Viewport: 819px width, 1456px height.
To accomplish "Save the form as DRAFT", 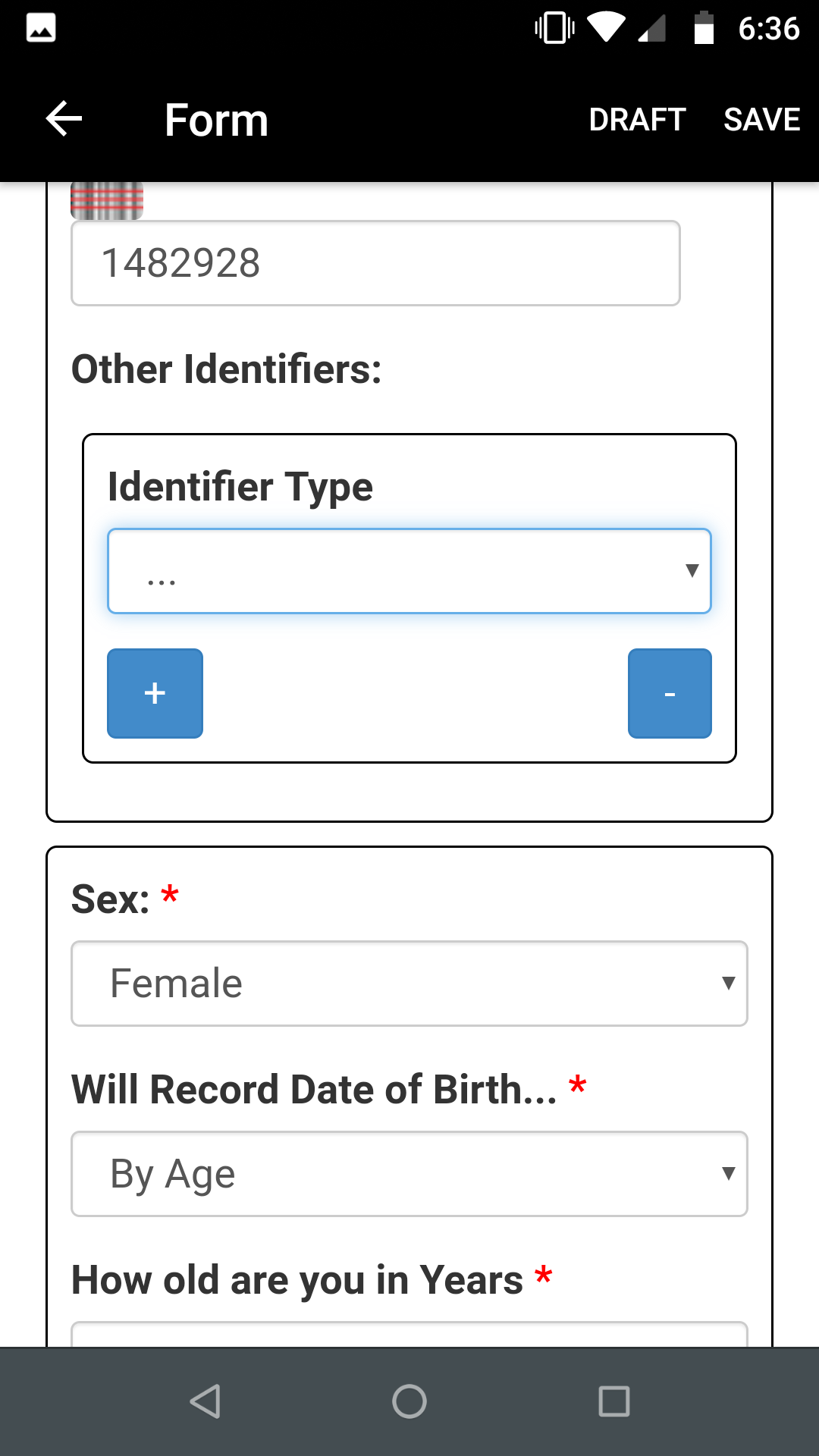I will (637, 120).
